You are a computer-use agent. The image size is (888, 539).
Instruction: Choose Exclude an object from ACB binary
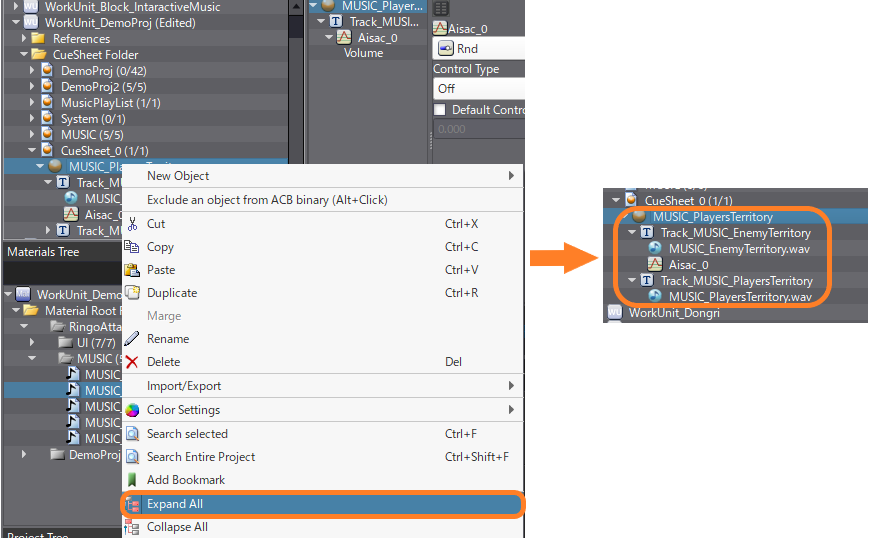point(323,200)
